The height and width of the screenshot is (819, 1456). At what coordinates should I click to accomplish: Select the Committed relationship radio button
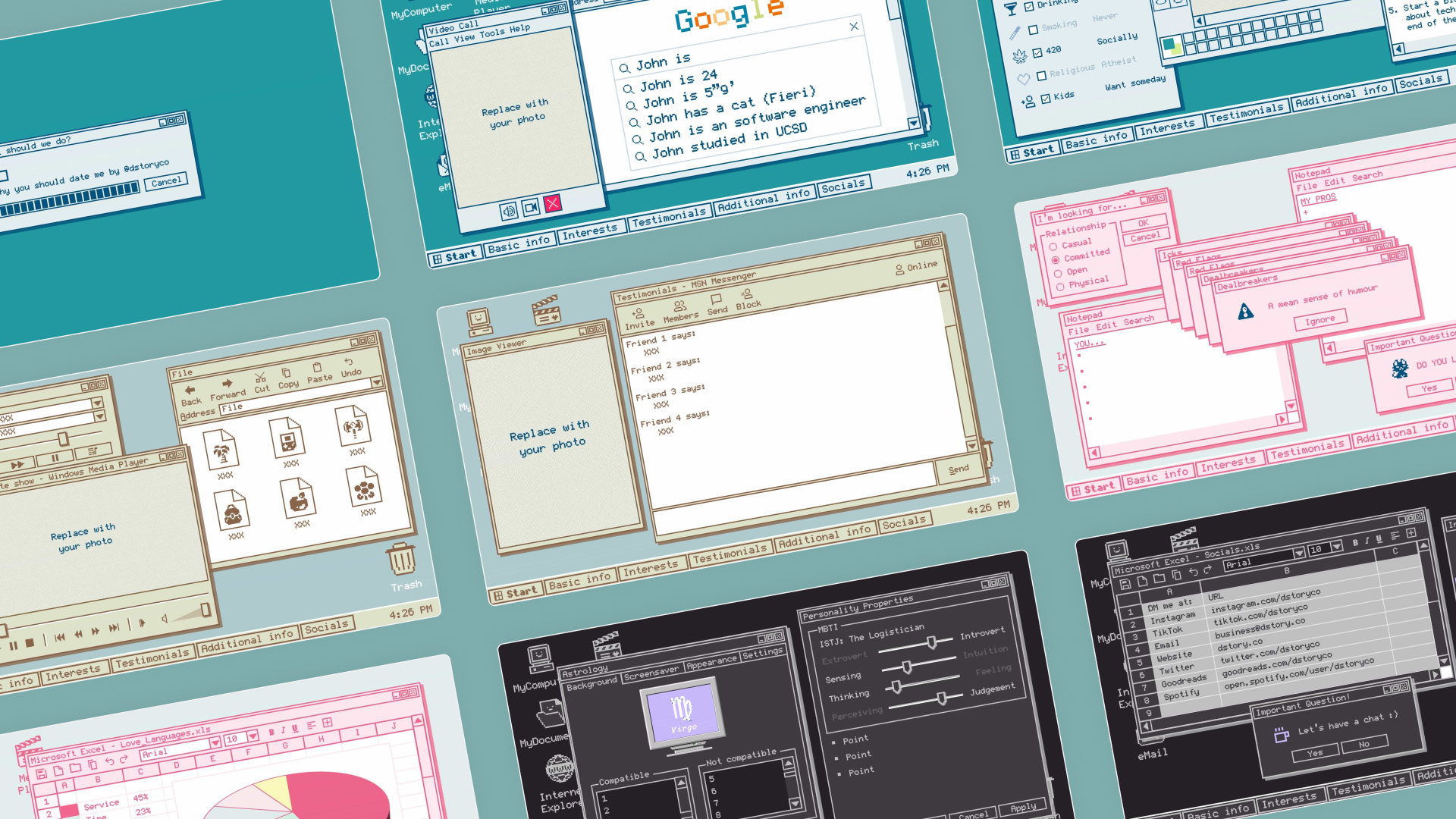(x=1057, y=259)
